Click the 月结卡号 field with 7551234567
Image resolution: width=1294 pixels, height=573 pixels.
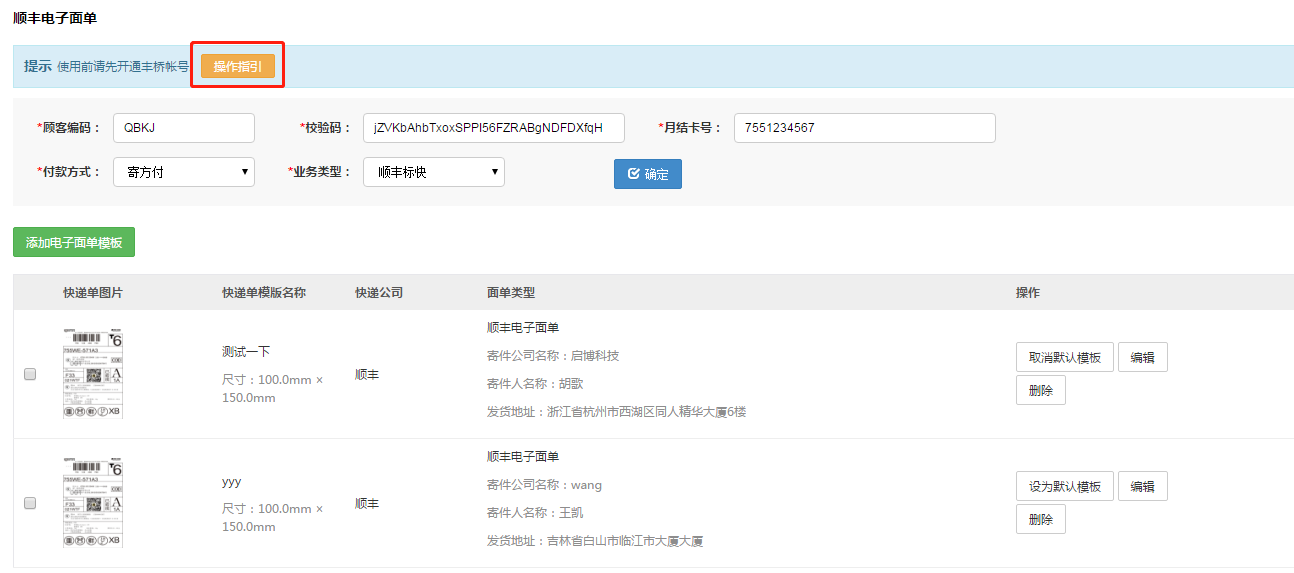[x=865, y=128]
